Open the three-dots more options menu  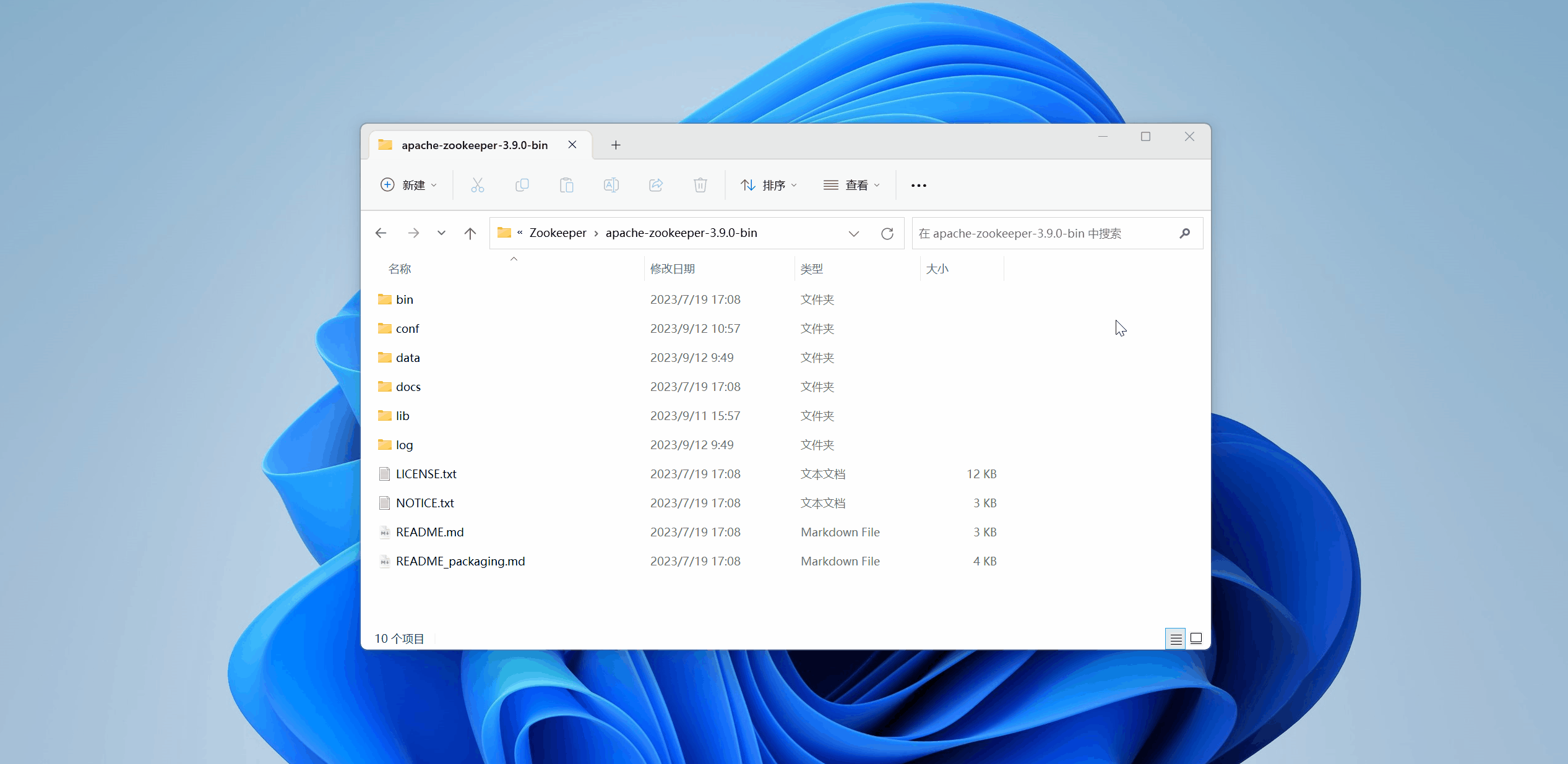(x=918, y=186)
